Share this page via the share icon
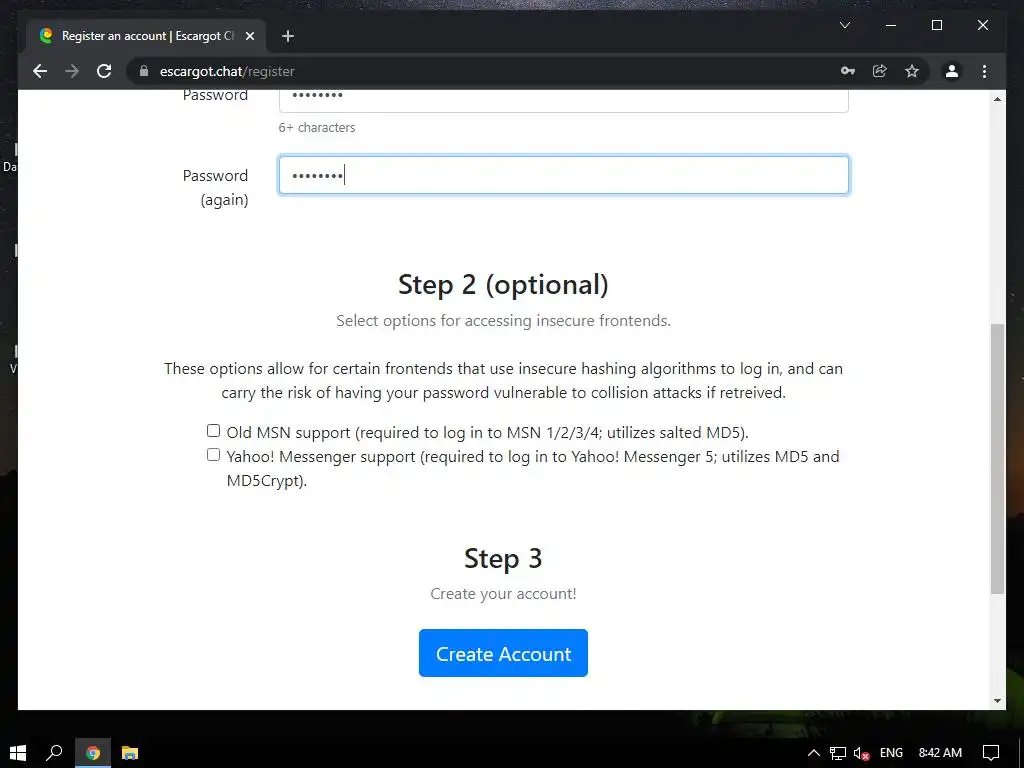The image size is (1024, 768). point(880,71)
